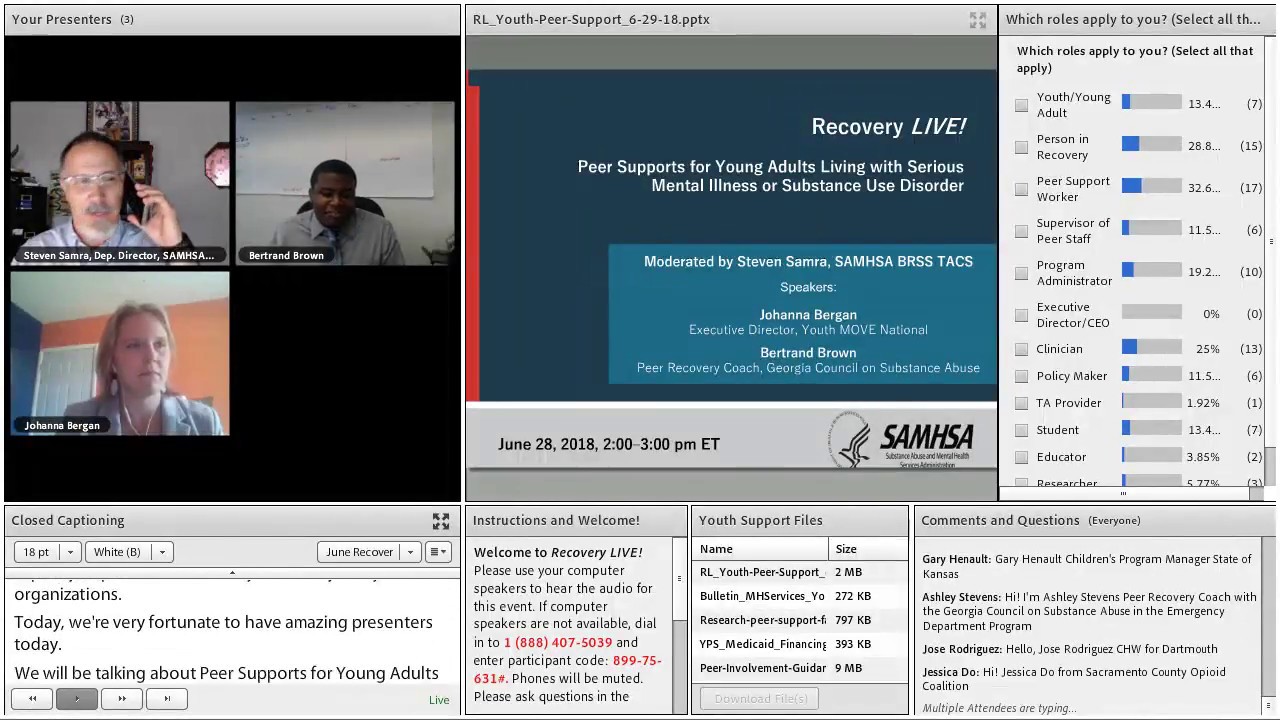Click the Comments and Questions scrollbar
This screenshot has width=1280, height=720.
point(1269,625)
